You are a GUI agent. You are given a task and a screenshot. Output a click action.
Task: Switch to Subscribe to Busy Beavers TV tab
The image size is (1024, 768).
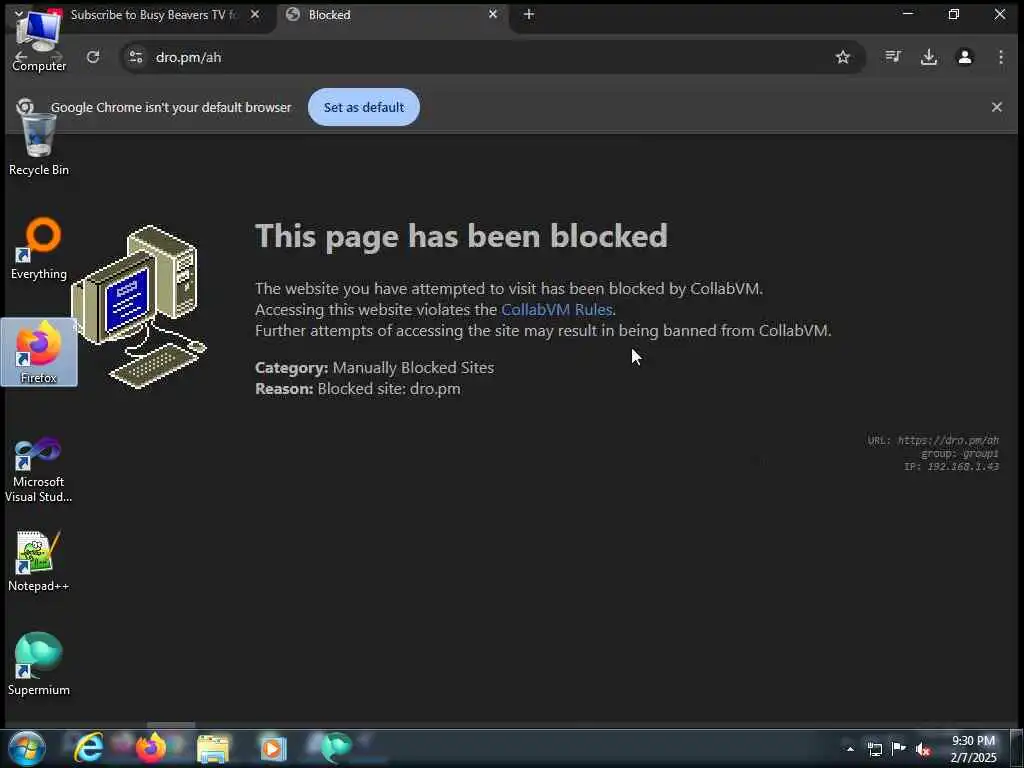coord(153,14)
